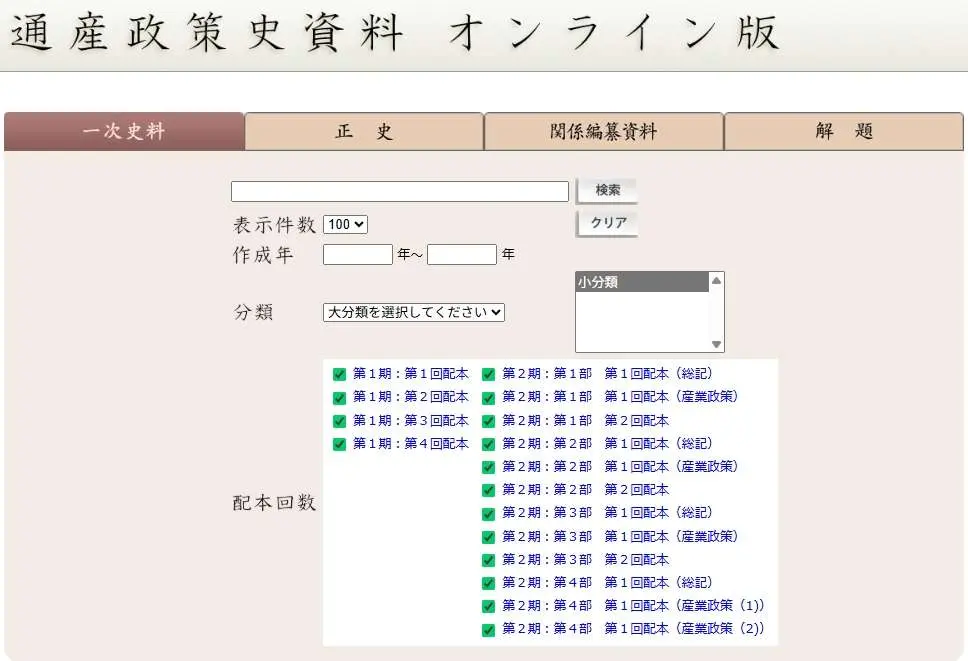This screenshot has height=661, width=968.
Task: Focus the keyword search text field
Action: 399,191
